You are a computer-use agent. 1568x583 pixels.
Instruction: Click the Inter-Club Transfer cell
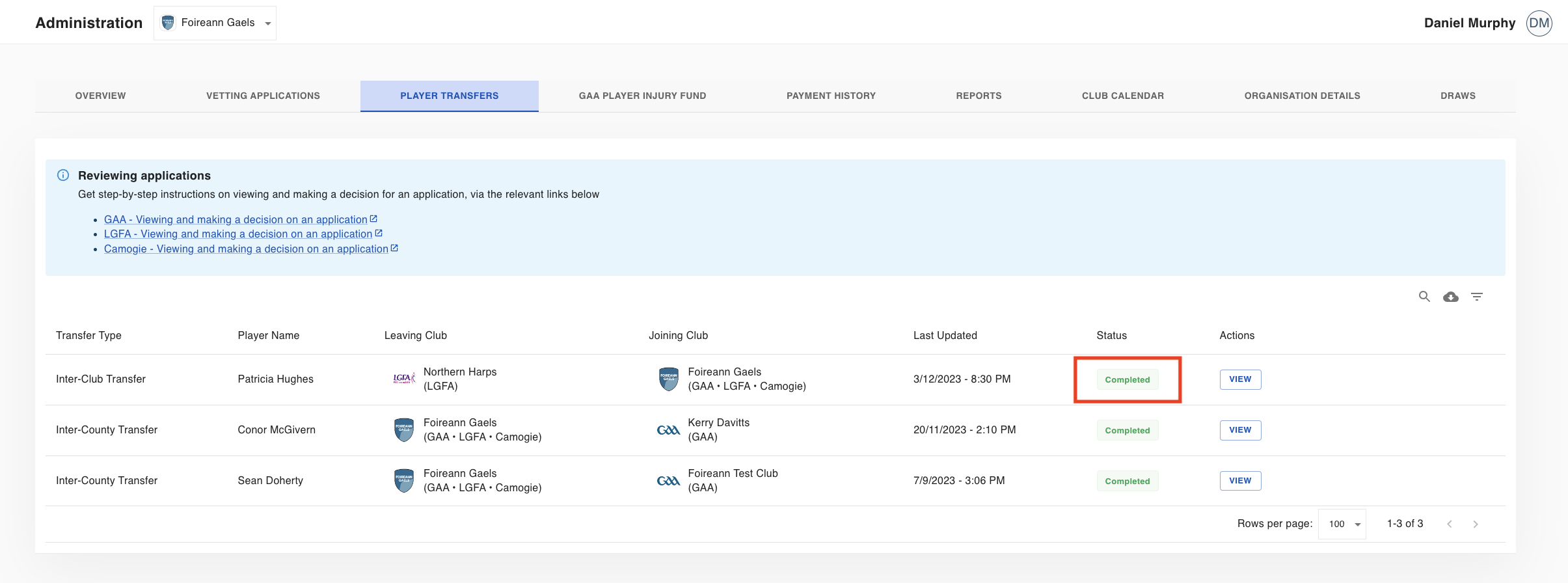101,379
